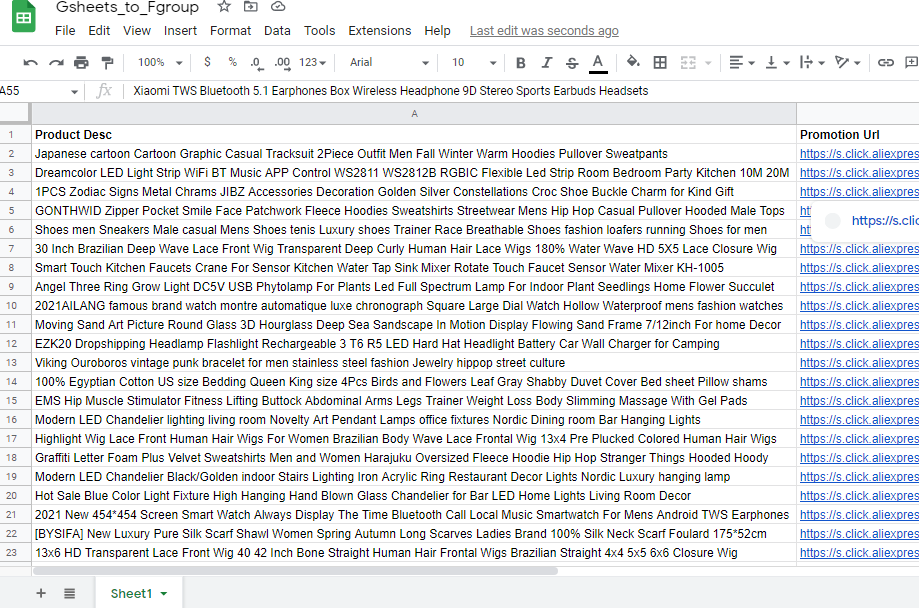Open 'Last edit was seconds ago' history link
919x608 pixels.
click(544, 30)
